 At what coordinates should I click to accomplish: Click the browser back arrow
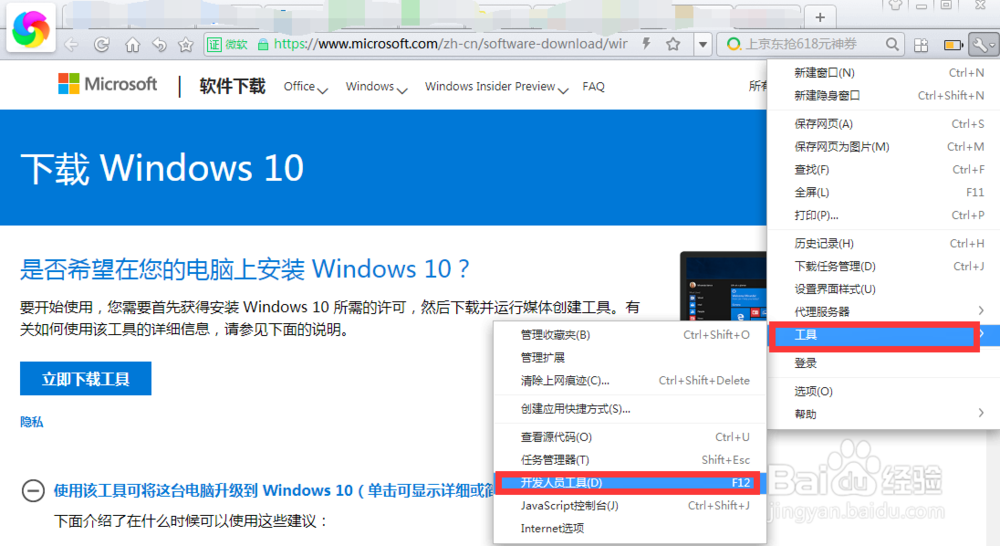[x=71, y=45]
